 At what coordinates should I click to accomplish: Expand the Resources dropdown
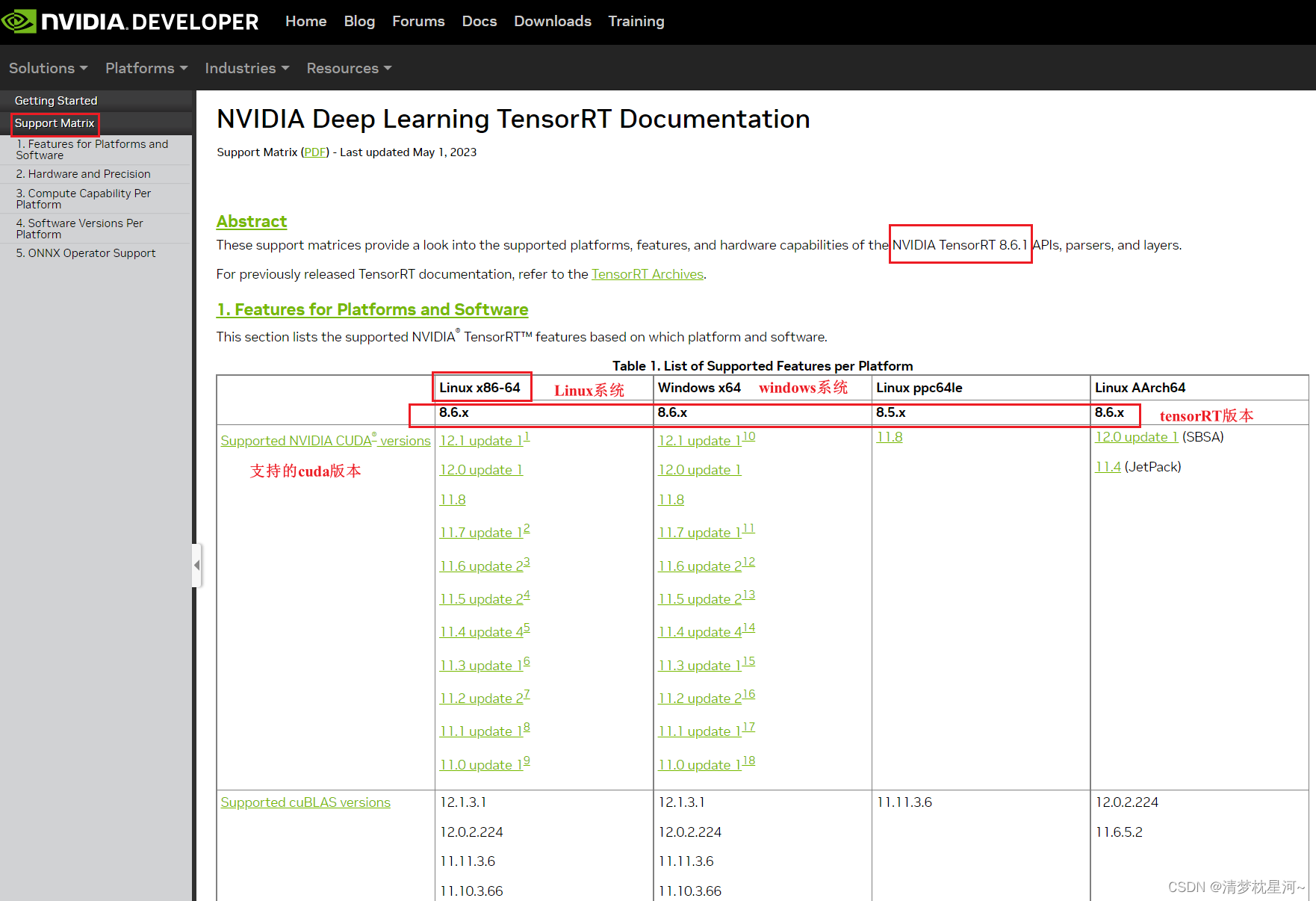349,68
